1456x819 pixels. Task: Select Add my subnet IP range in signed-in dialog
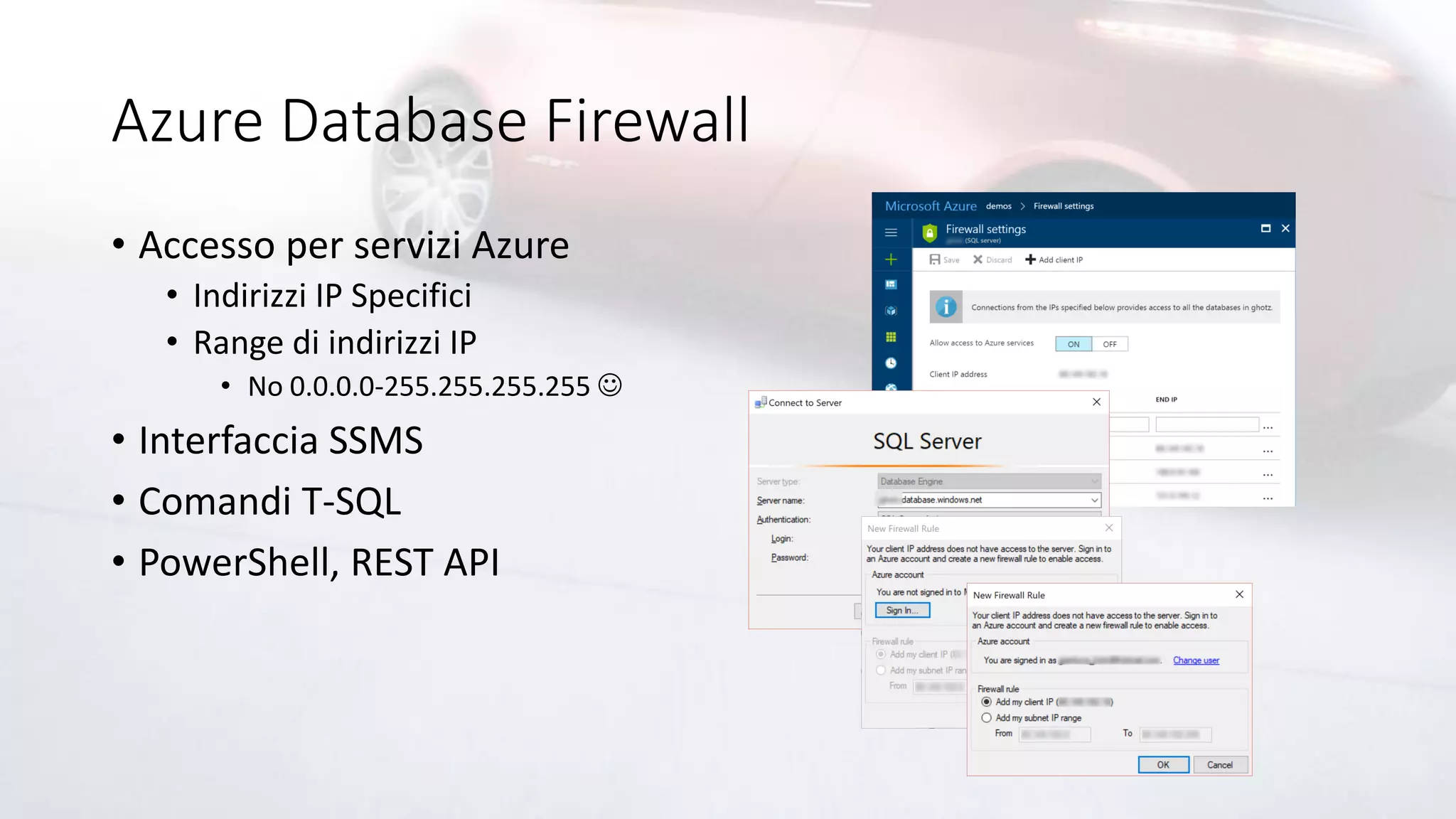click(x=987, y=718)
